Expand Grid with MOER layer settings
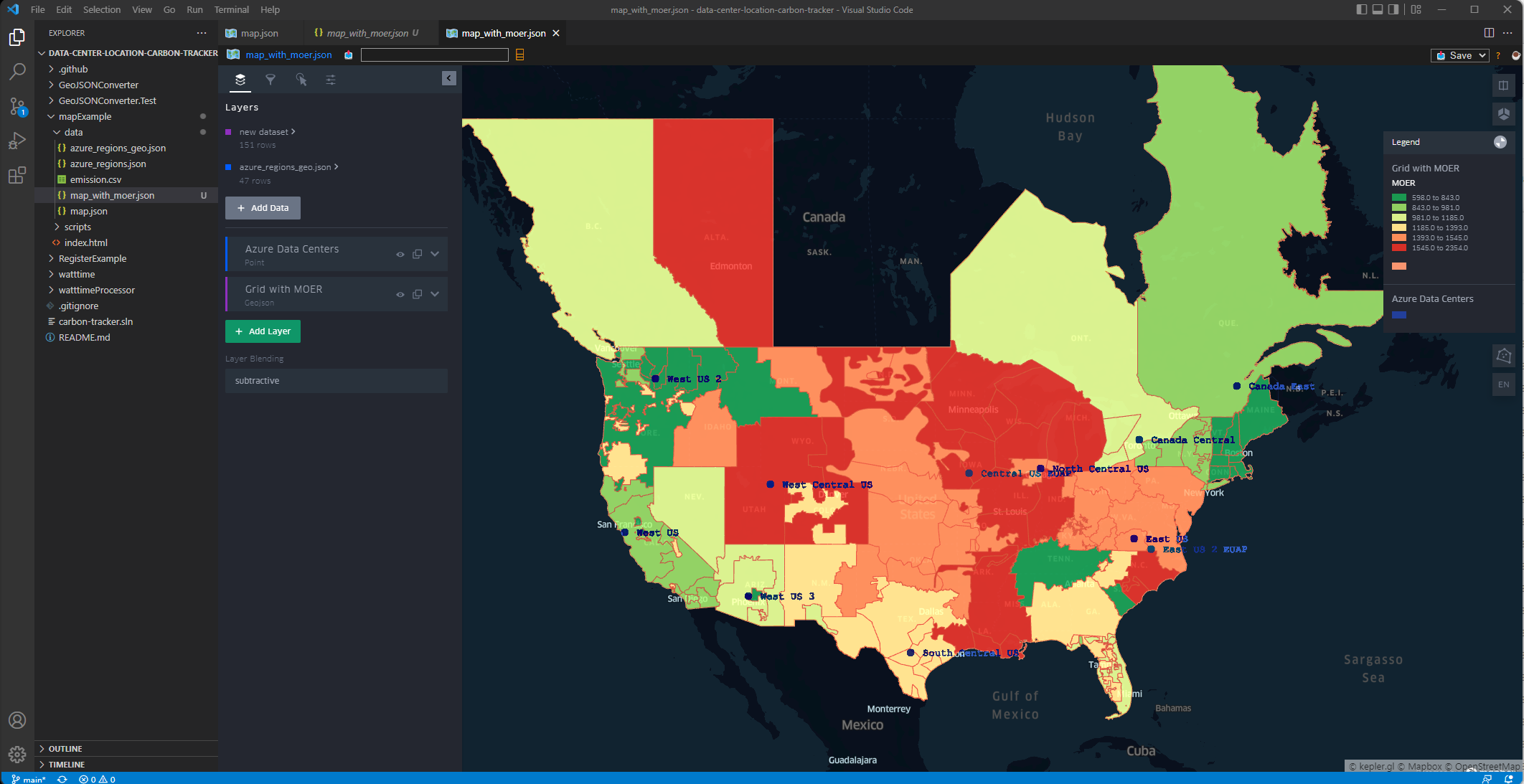The image size is (1524, 784). (x=435, y=294)
